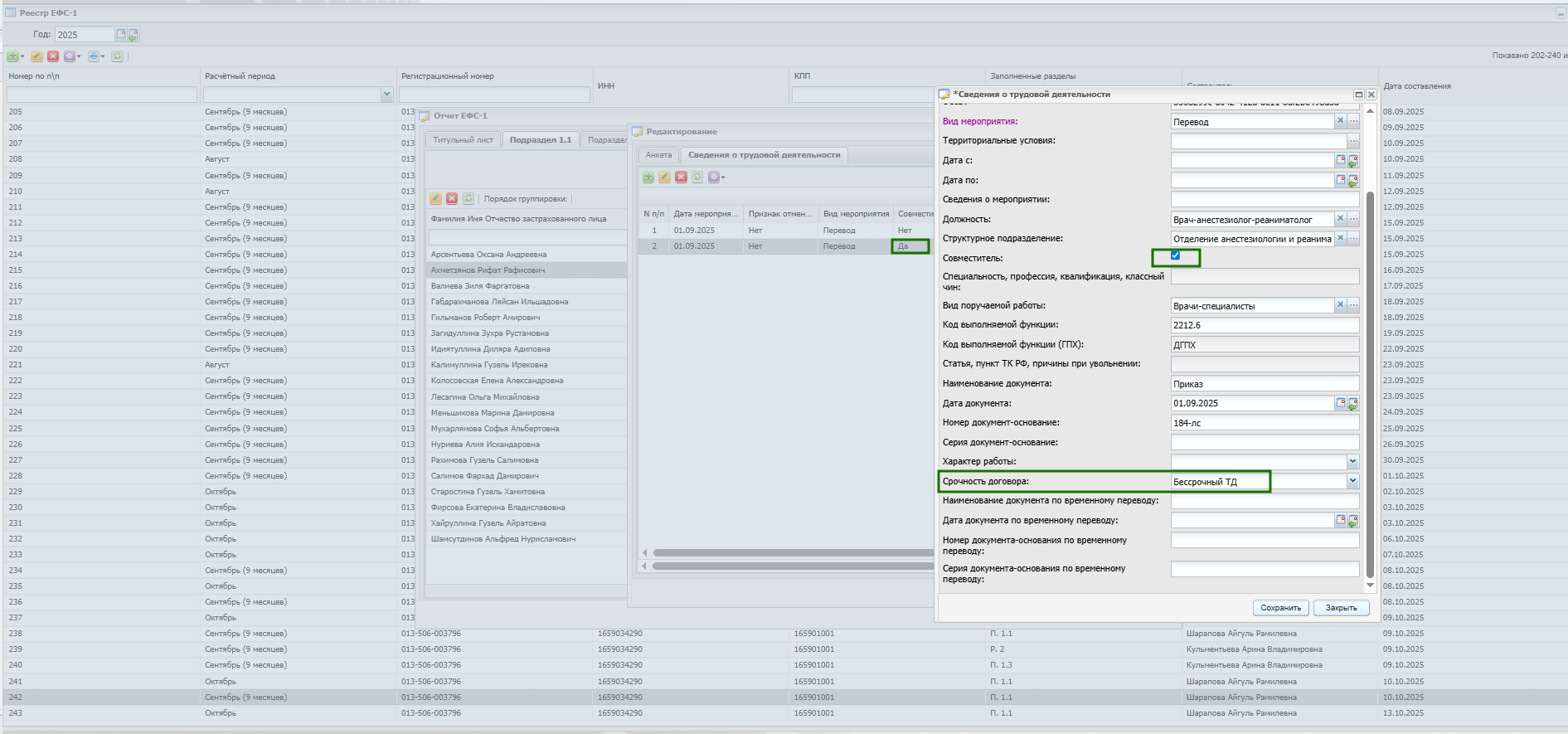Image resolution: width=1568 pixels, height=734 pixels.
Task: Click the 'Сохранить' button
Action: (1280, 608)
